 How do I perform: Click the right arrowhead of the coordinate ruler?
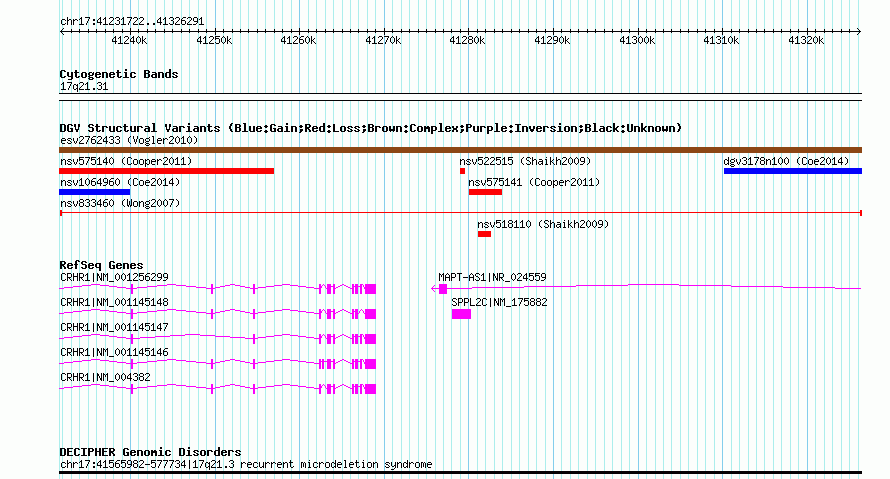pos(859,32)
